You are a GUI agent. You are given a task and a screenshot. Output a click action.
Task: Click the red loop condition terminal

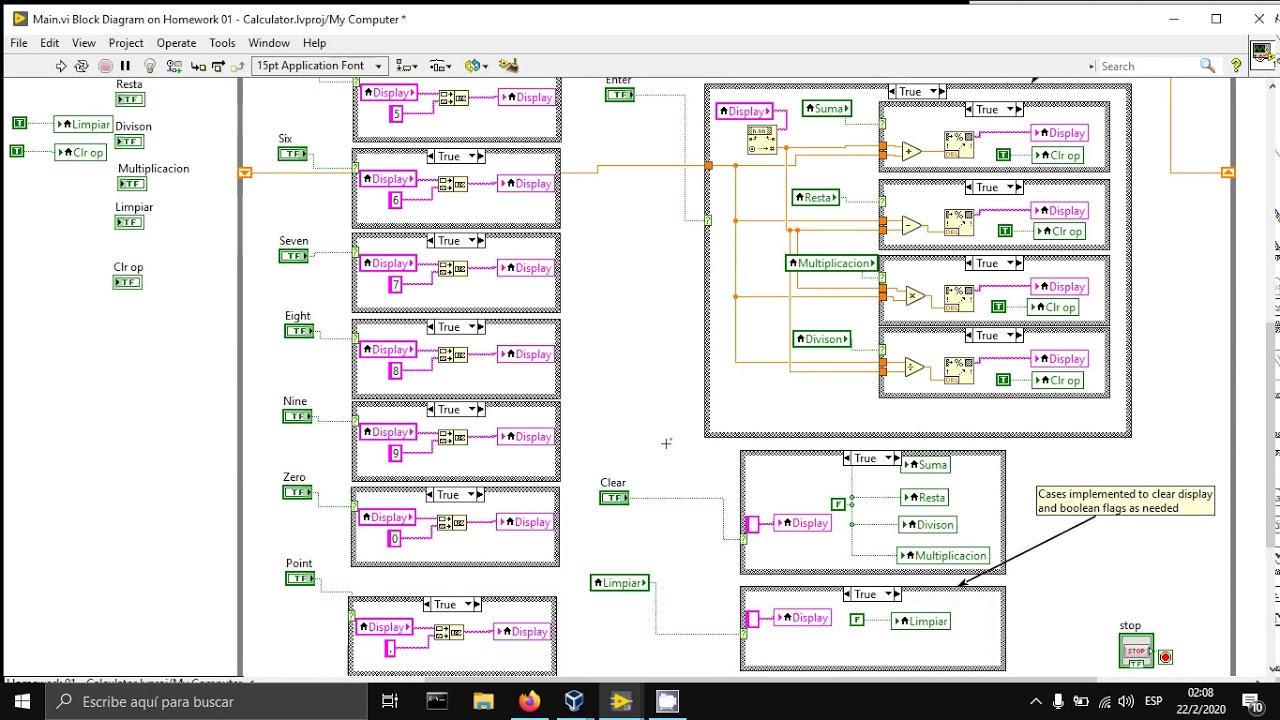(1165, 657)
